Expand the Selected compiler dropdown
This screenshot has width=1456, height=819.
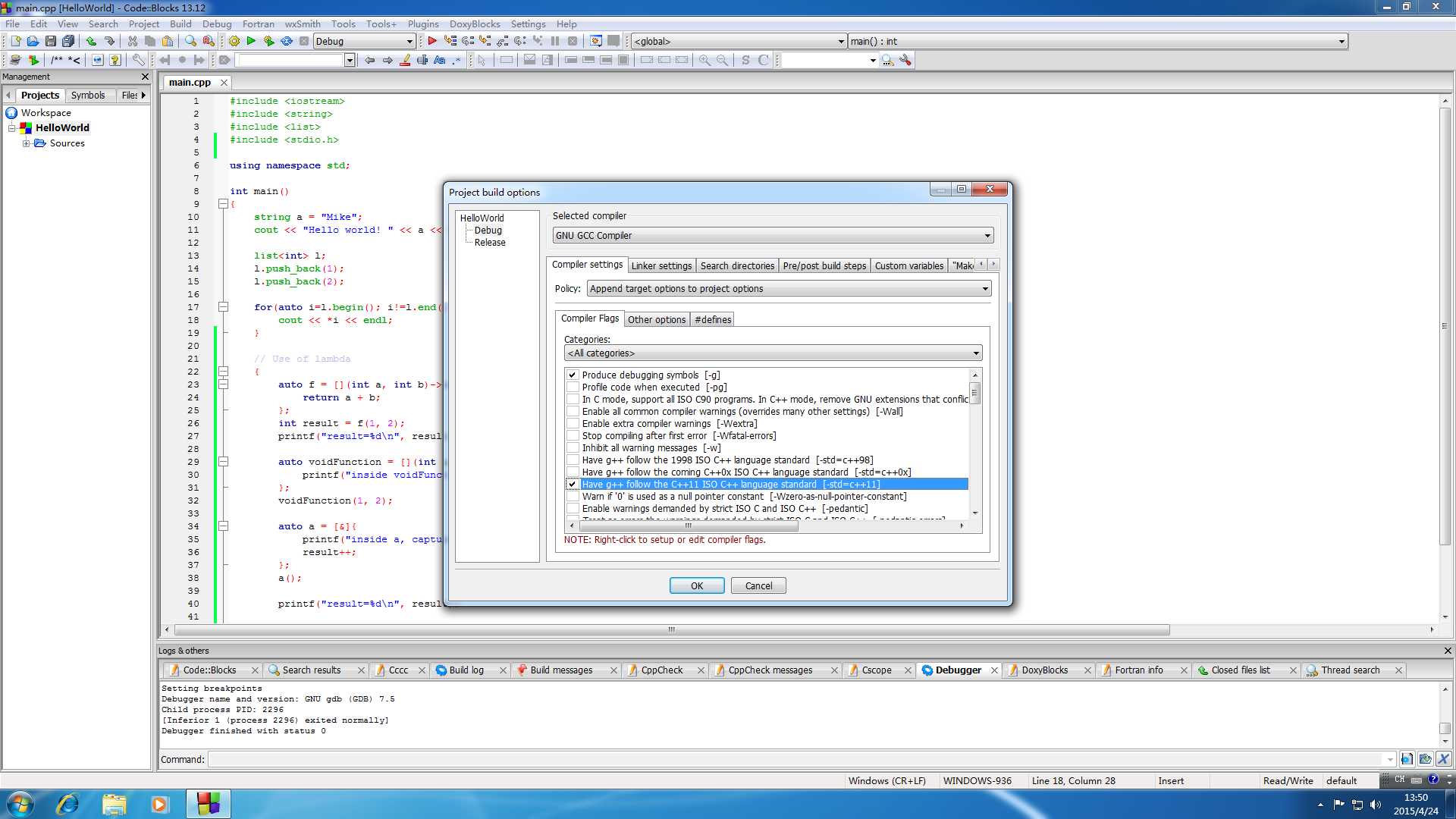coord(986,235)
